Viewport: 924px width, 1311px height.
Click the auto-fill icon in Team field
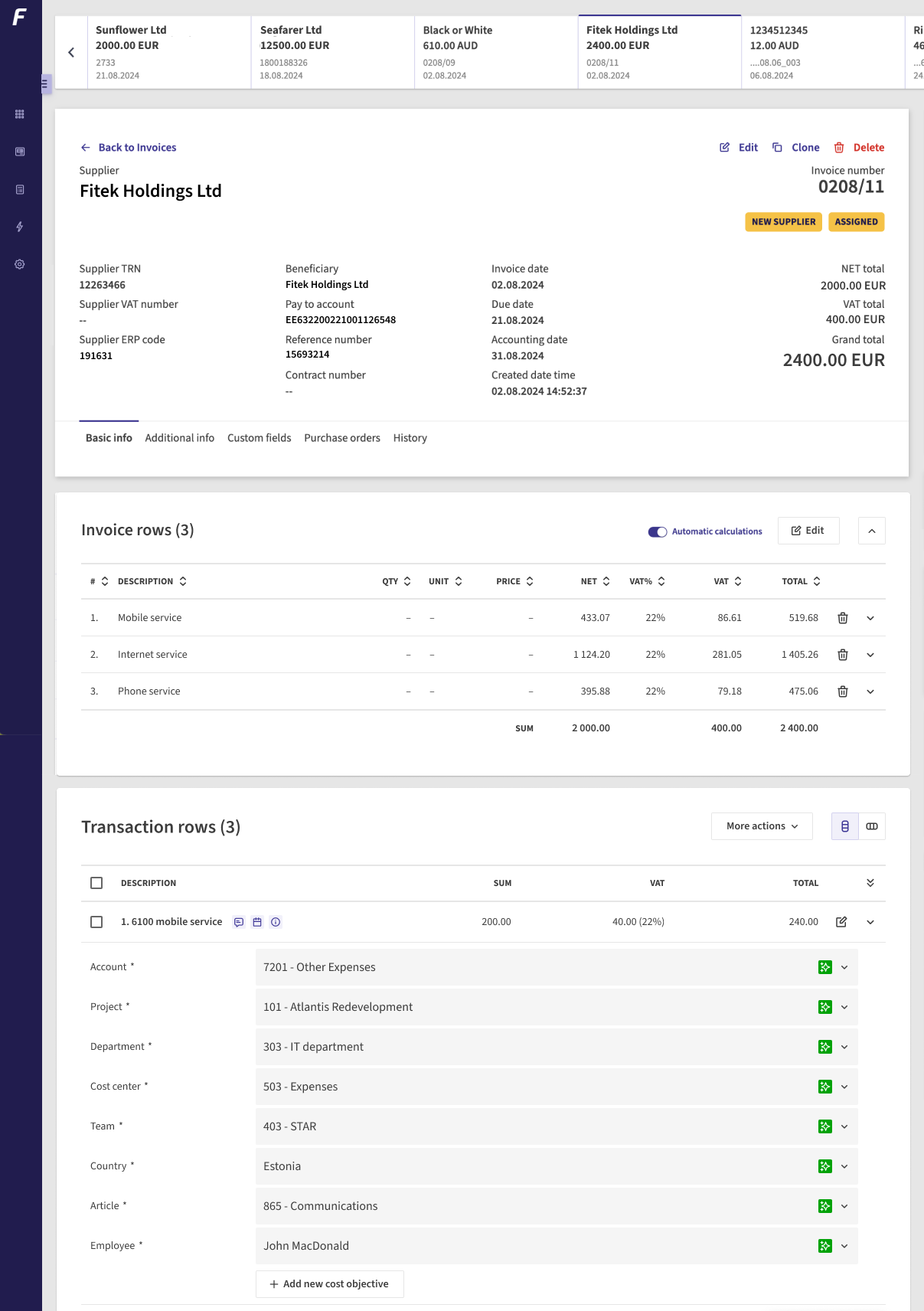[x=825, y=1126]
